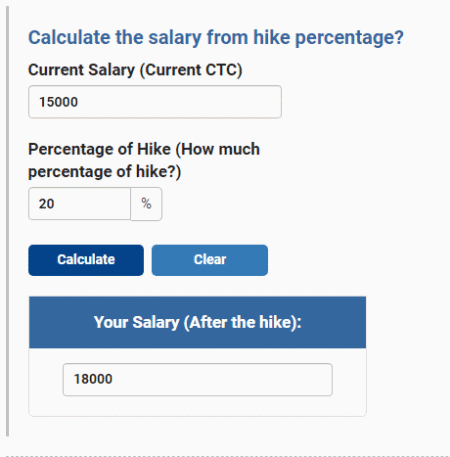Click the 15000 value in the salary box
The width and height of the screenshot is (450, 457).
[x=58, y=102]
